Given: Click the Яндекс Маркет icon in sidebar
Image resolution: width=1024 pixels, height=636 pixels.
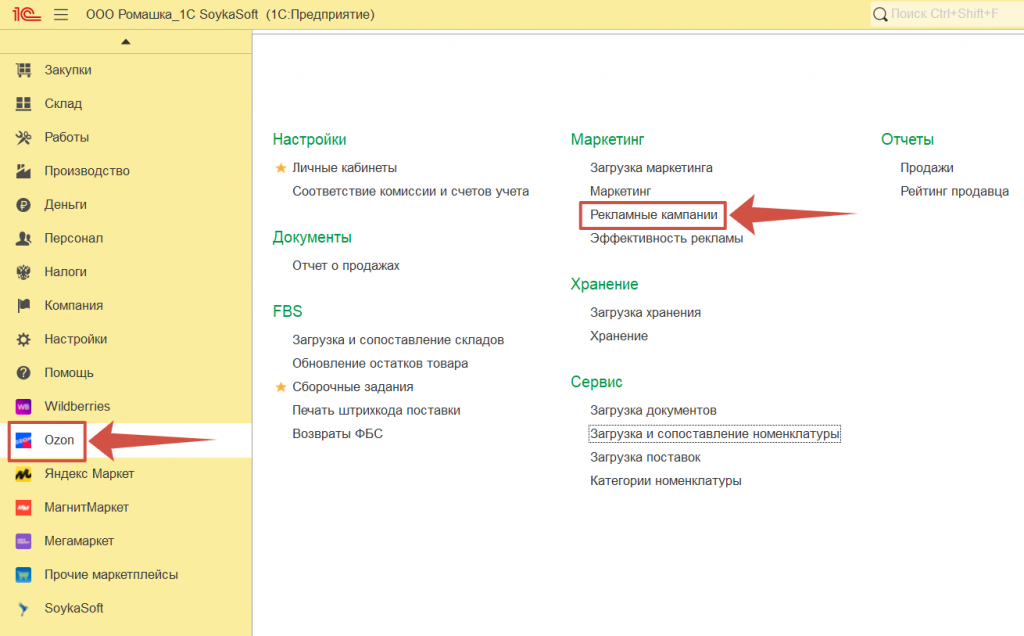Looking at the screenshot, I should click(x=24, y=474).
